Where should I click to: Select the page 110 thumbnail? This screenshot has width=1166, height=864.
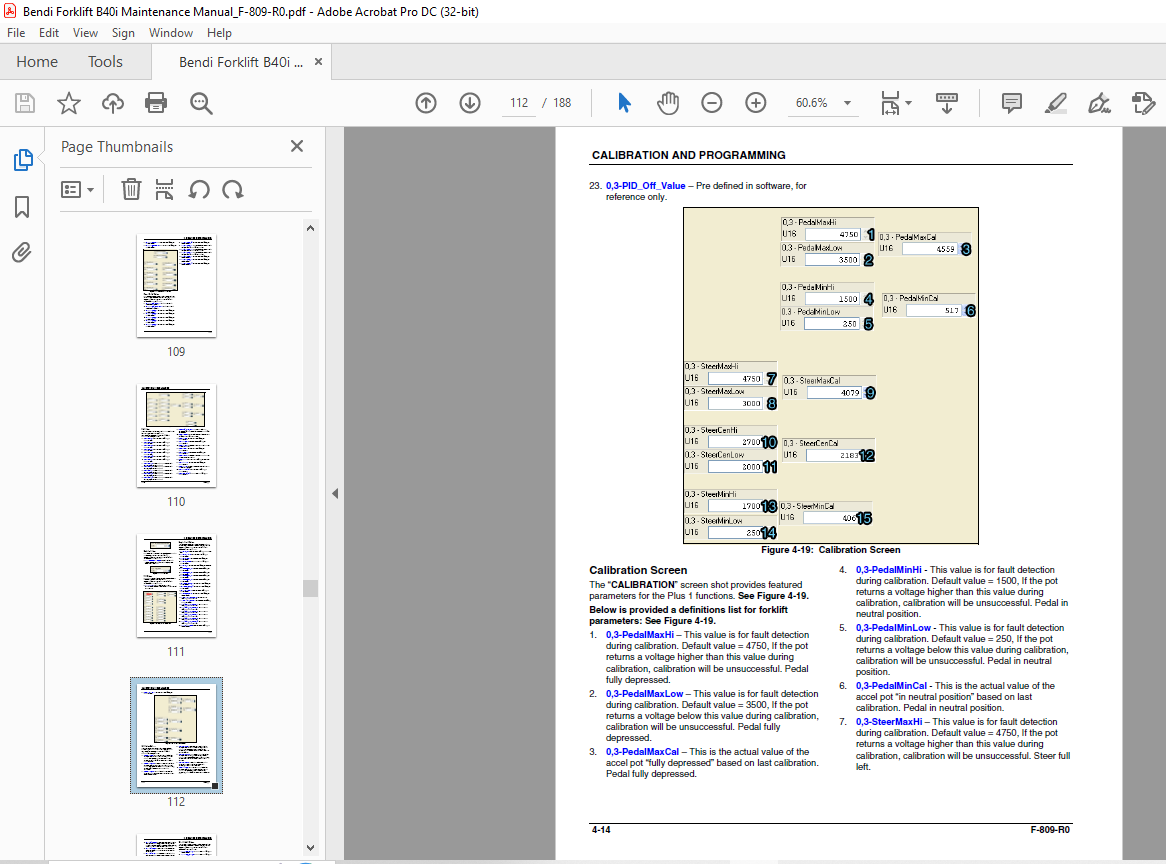tap(176, 436)
